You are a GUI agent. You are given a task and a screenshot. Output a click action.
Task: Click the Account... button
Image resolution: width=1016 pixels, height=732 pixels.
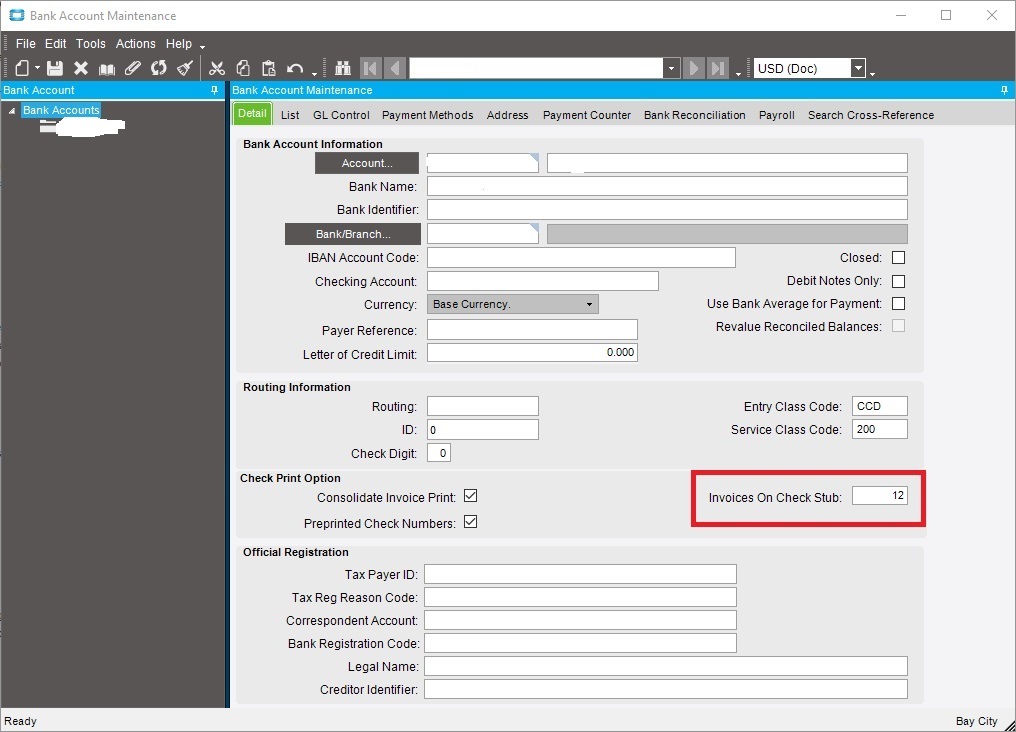pyautogui.click(x=367, y=163)
